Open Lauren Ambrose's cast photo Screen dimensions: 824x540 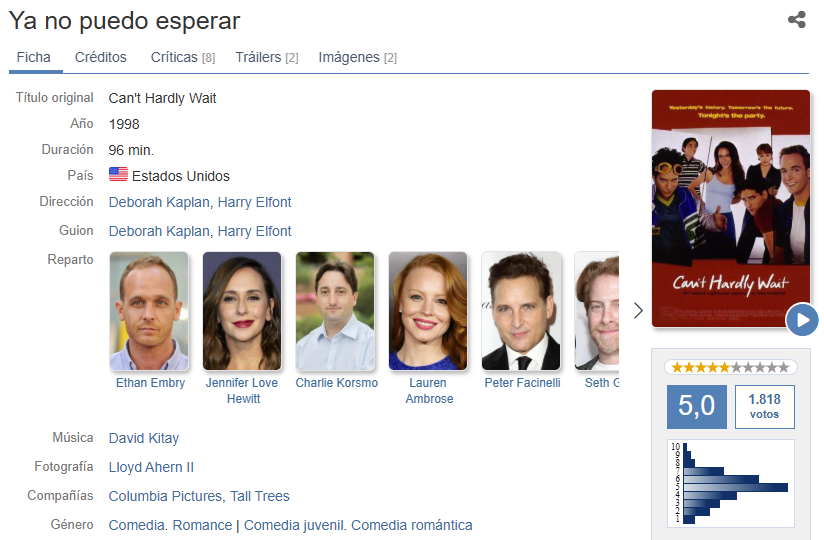428,311
